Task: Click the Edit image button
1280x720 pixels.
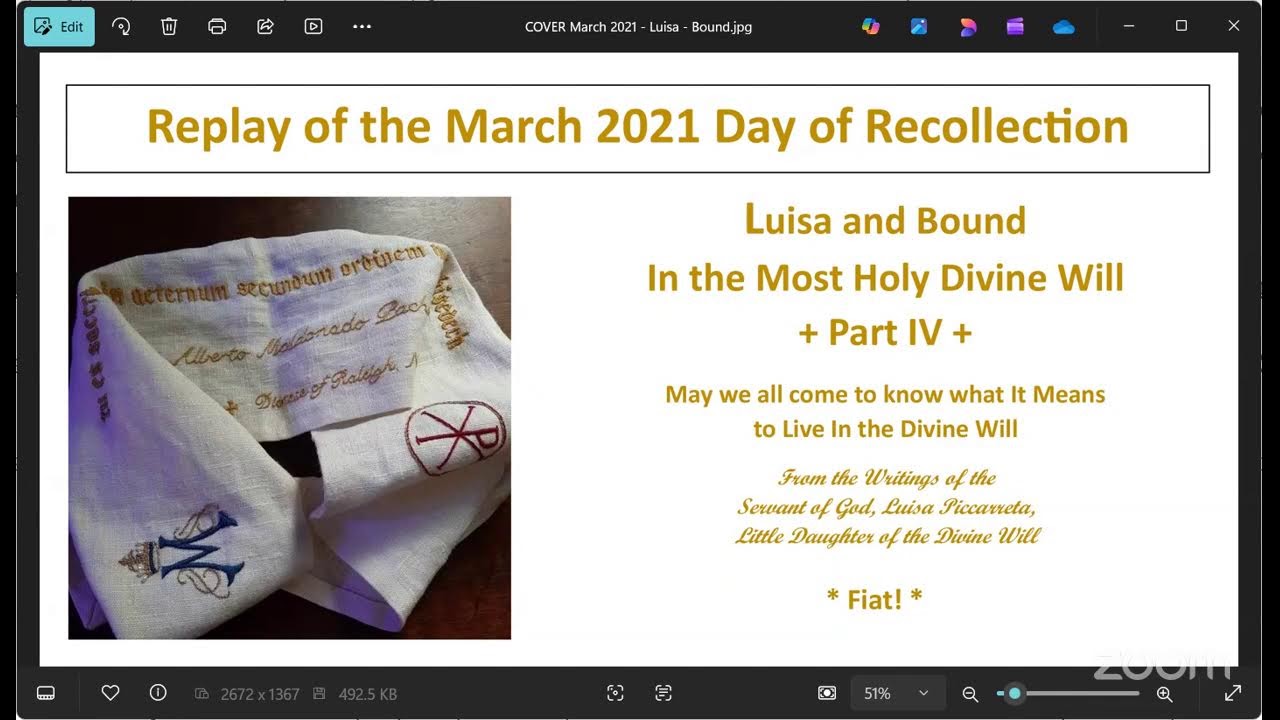Action: 59,27
